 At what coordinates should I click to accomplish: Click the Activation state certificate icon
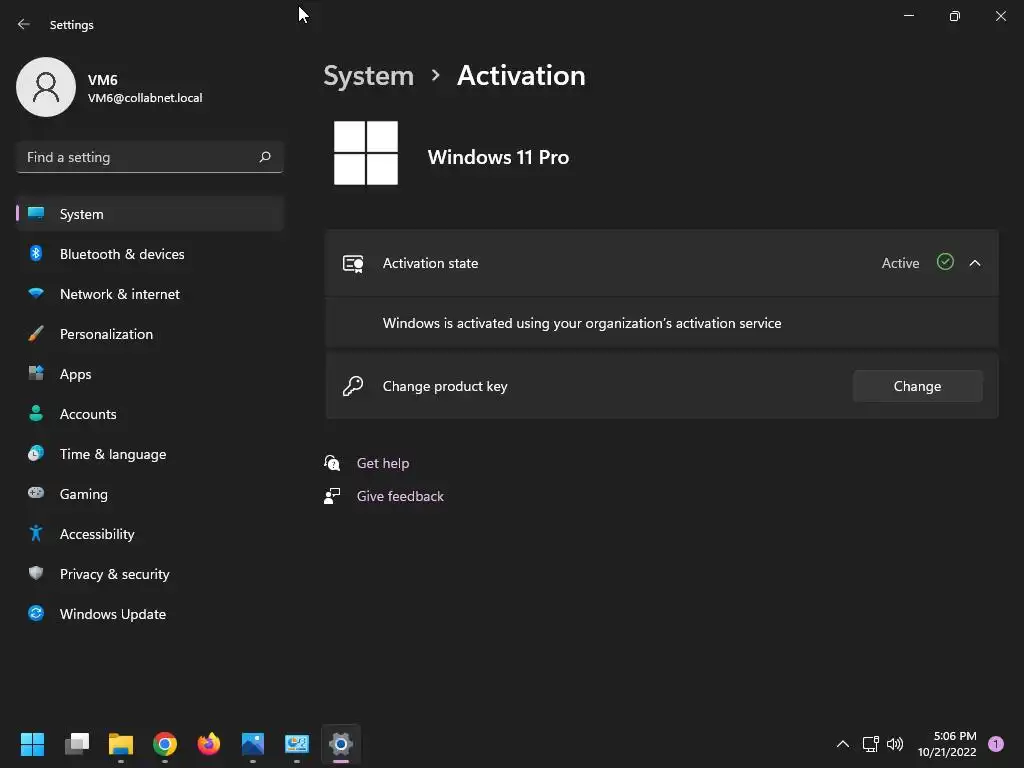(x=353, y=264)
